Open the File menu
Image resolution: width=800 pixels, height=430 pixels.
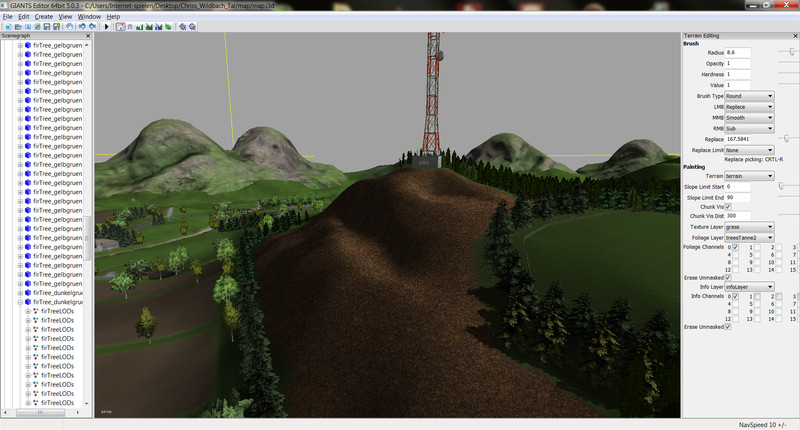click(x=8, y=17)
